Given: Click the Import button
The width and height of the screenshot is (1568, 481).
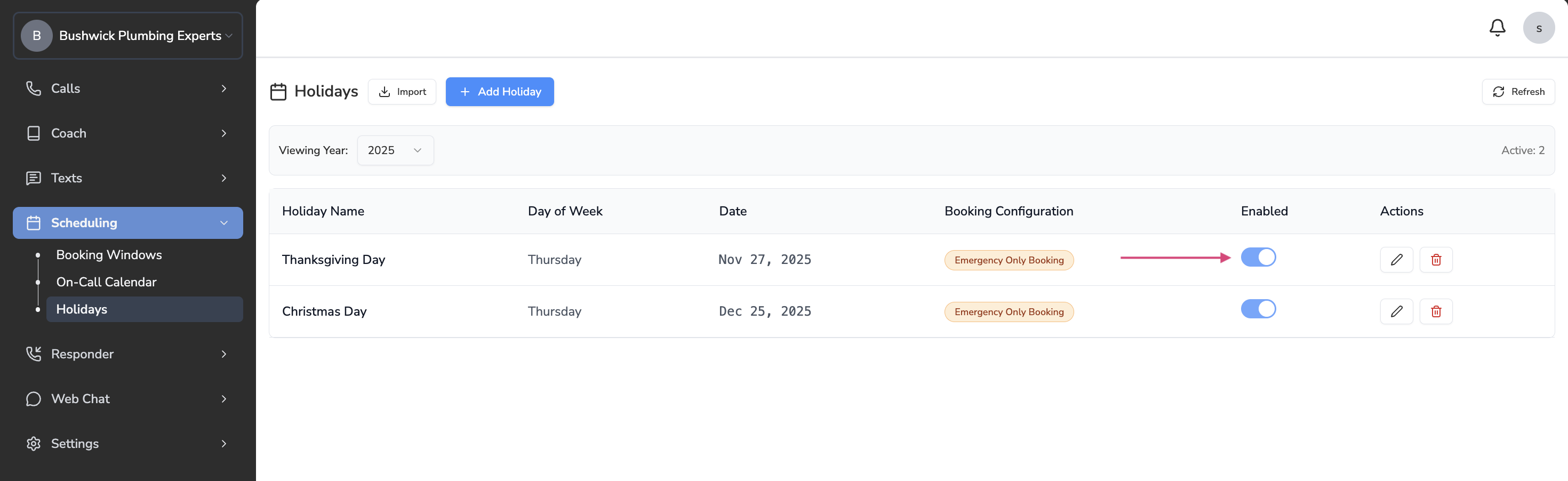Looking at the screenshot, I should pos(402,92).
